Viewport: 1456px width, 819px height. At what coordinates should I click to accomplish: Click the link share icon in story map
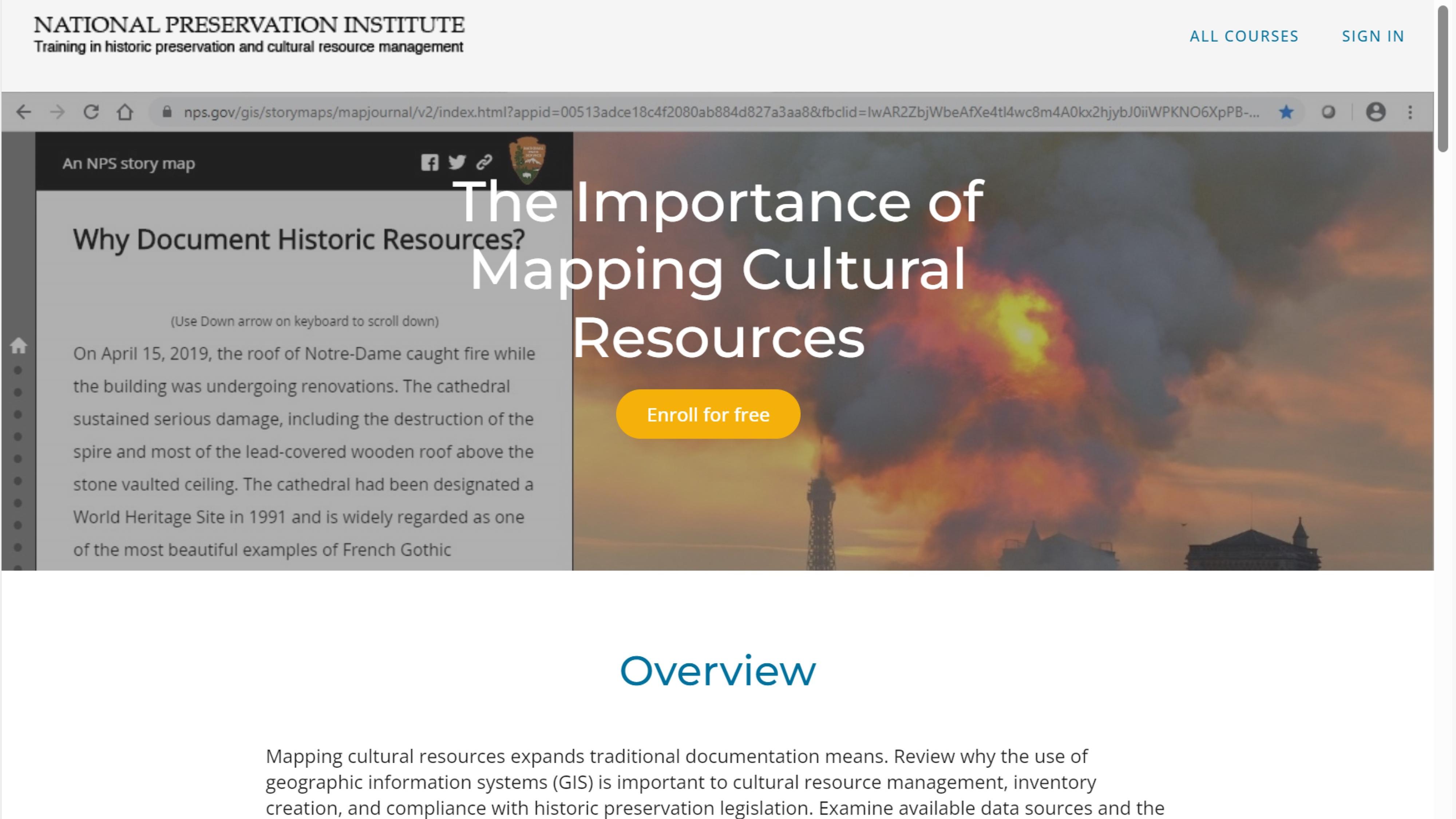point(484,163)
